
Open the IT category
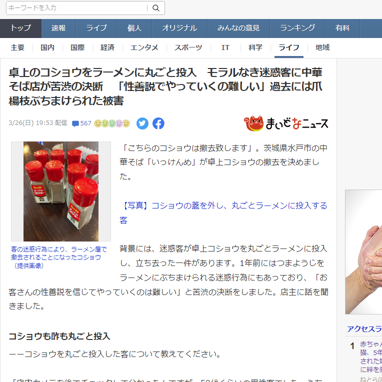[225, 48]
